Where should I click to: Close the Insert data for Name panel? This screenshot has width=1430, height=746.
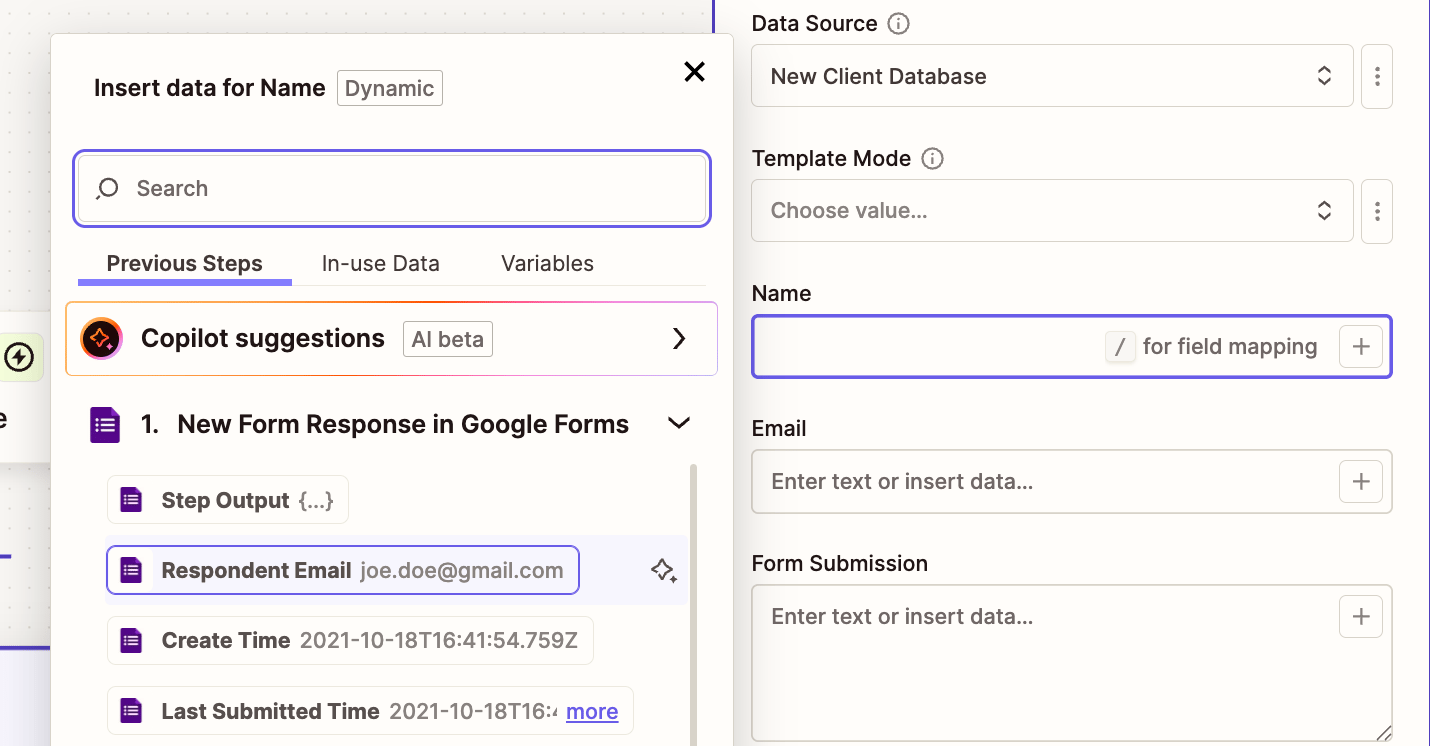694,72
